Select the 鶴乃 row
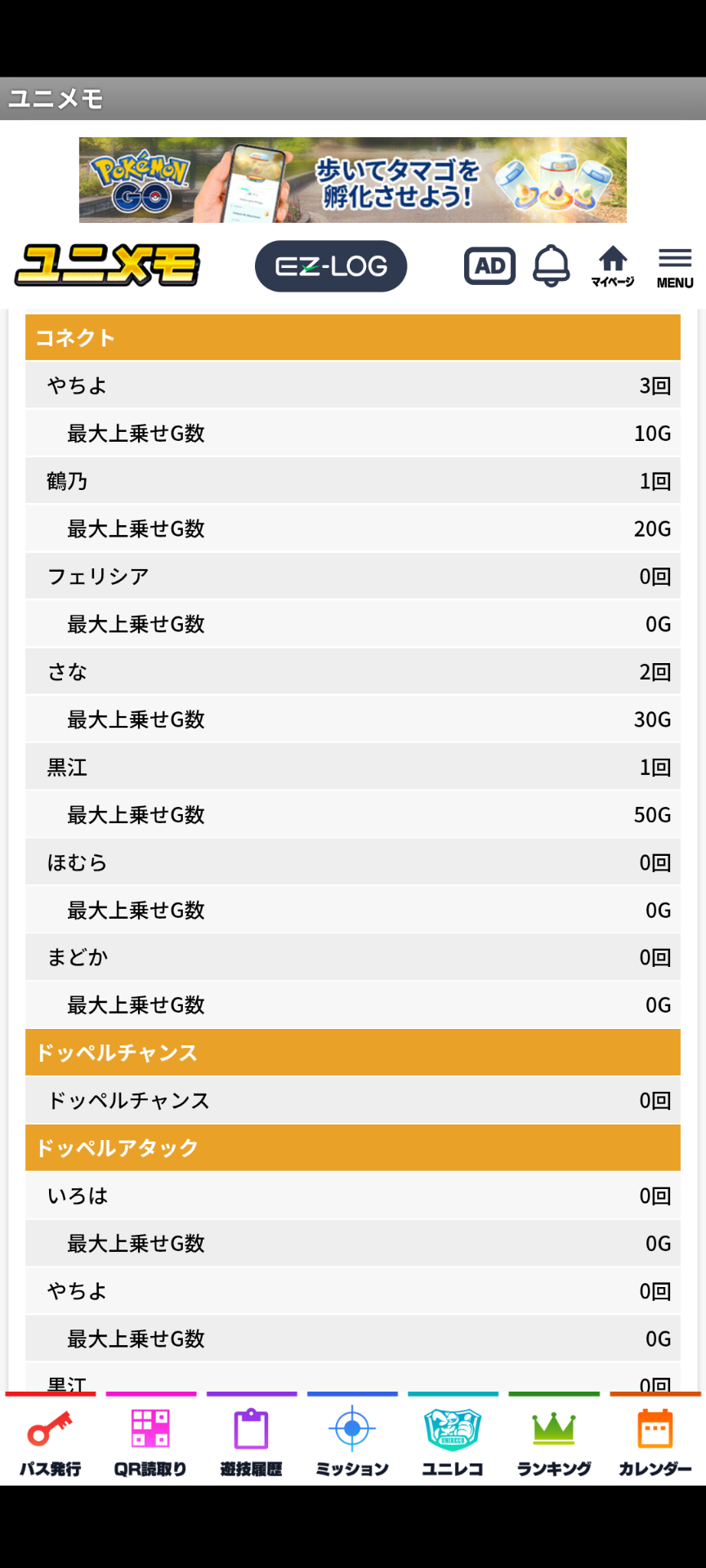 click(353, 481)
